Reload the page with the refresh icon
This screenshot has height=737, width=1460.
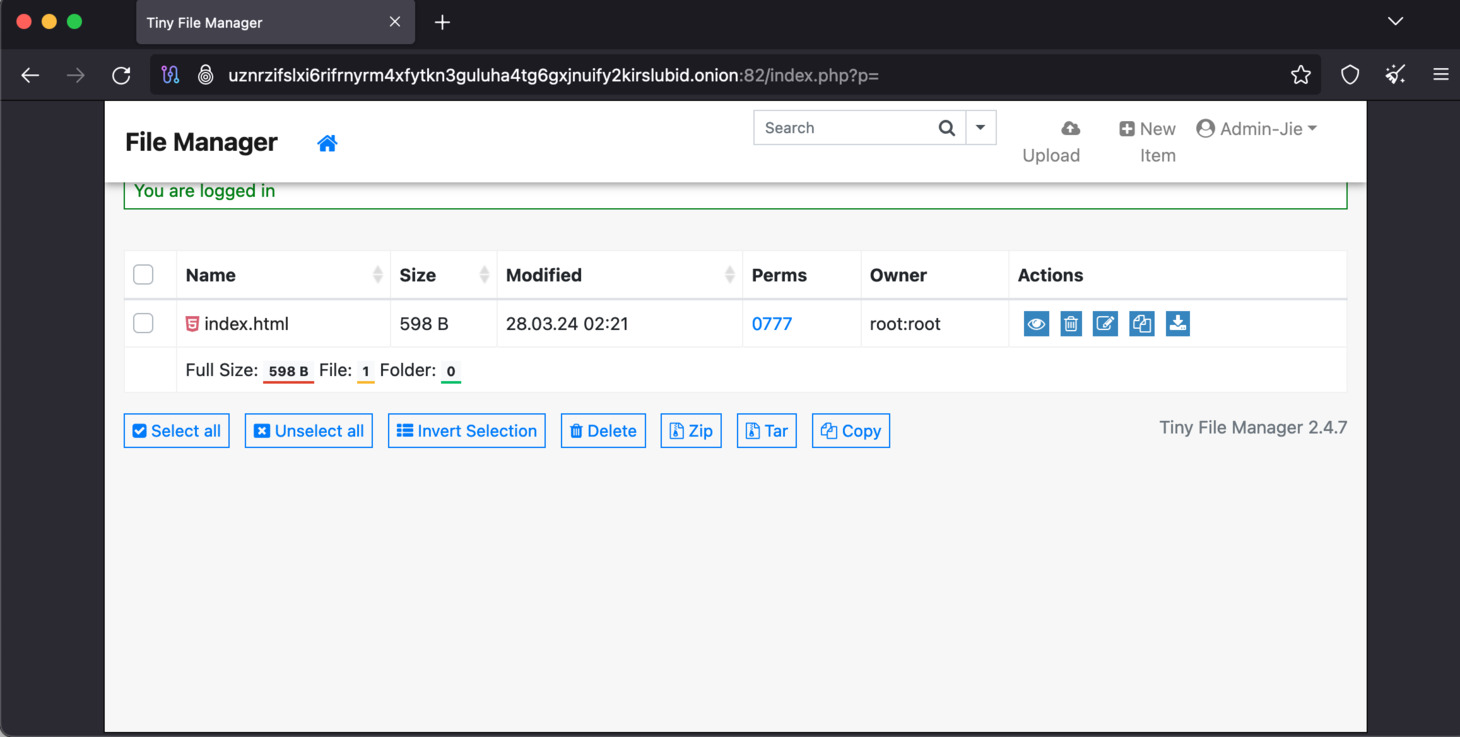coord(121,75)
